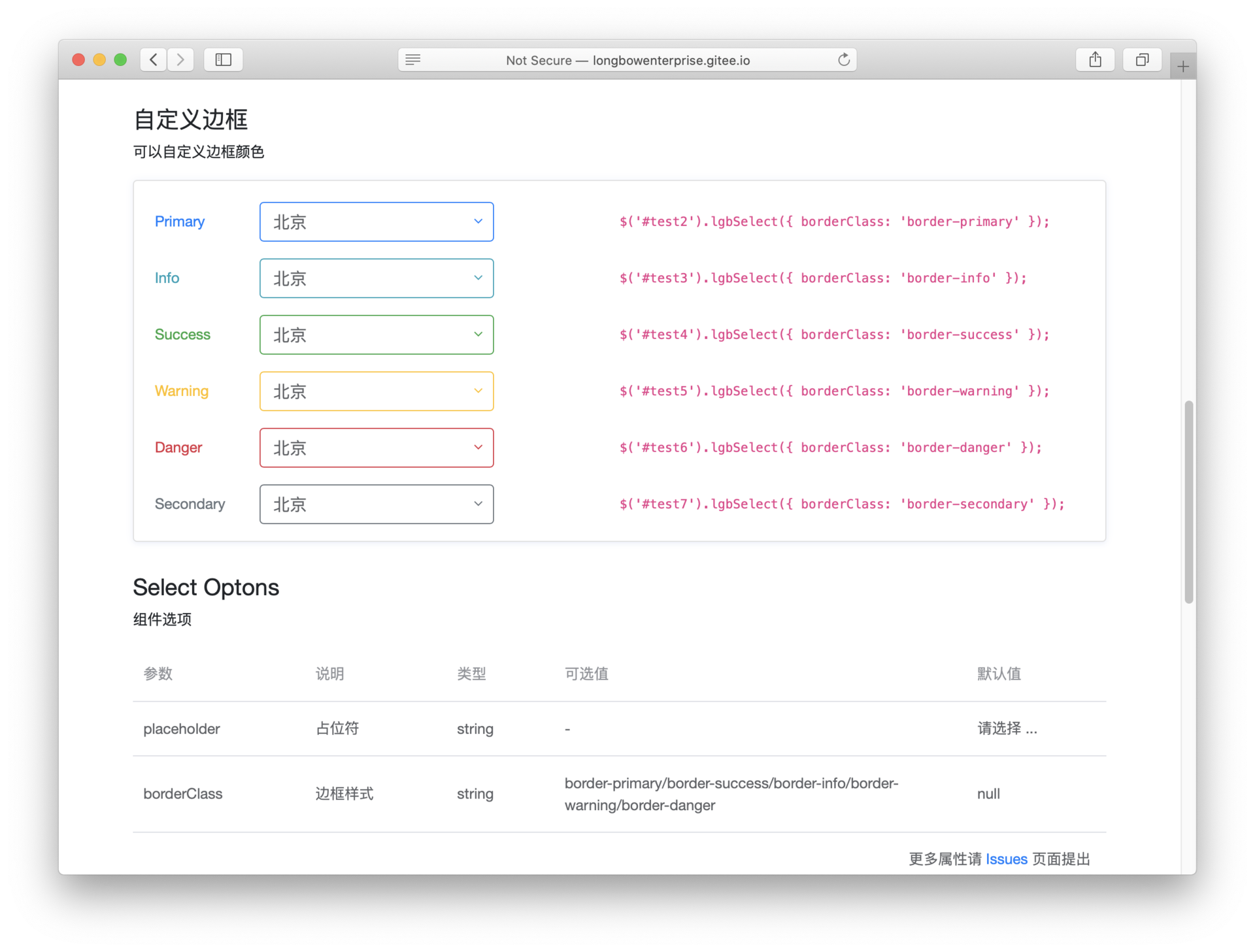Viewport: 1255px width, 952px height.
Task: Open a new tab with the plus button
Action: 1182,67
